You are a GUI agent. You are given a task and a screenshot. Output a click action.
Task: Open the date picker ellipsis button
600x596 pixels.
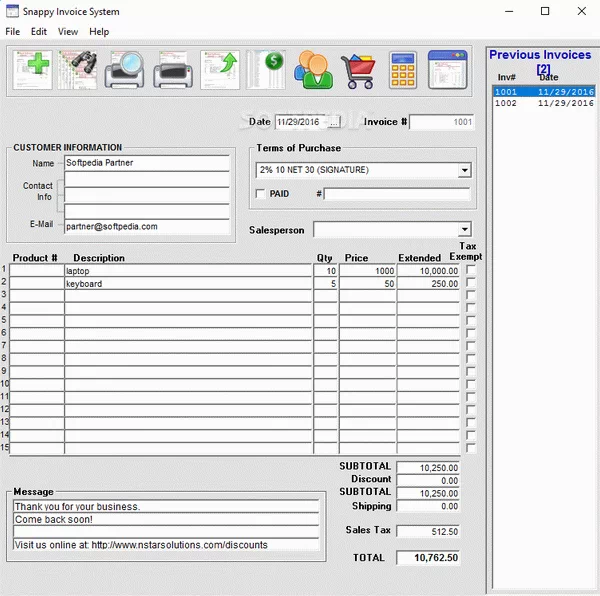coord(334,122)
